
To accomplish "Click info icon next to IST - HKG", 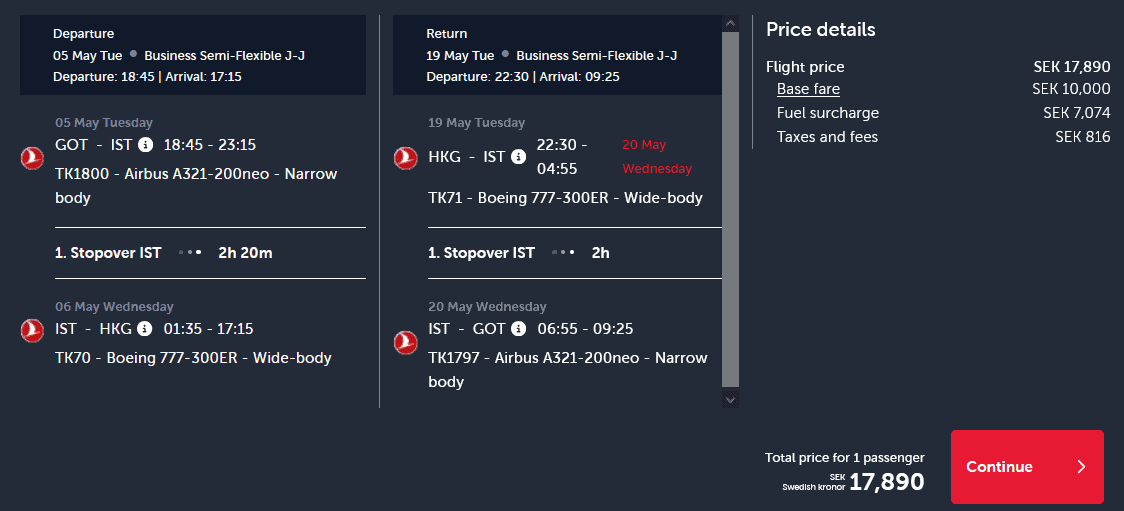I will pos(145,329).
